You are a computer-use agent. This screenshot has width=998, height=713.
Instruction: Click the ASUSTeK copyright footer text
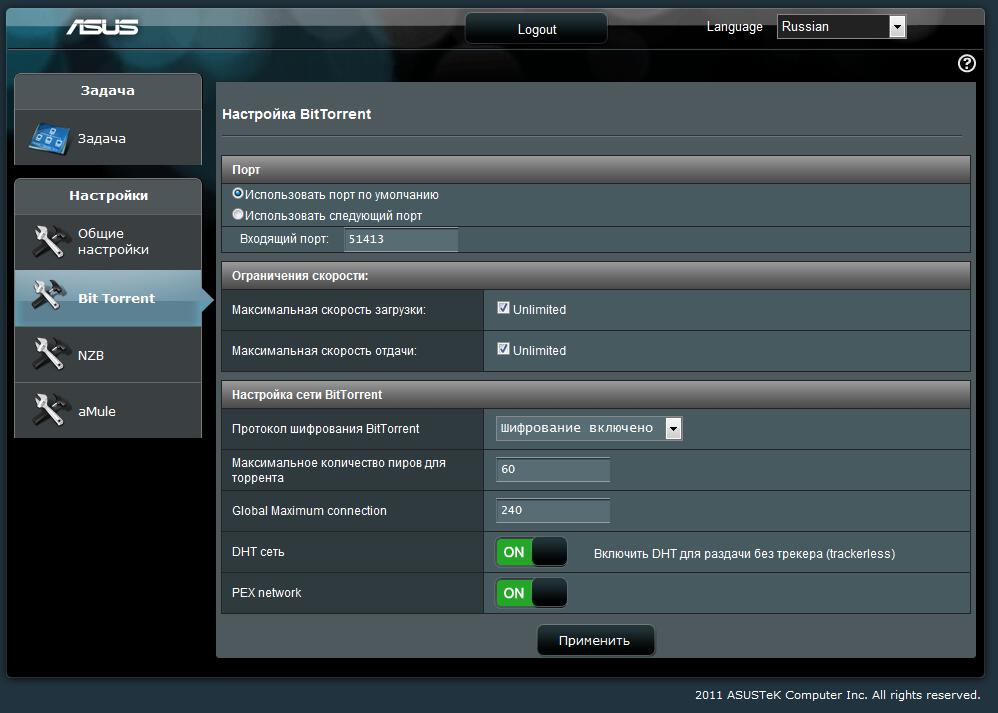tap(838, 695)
